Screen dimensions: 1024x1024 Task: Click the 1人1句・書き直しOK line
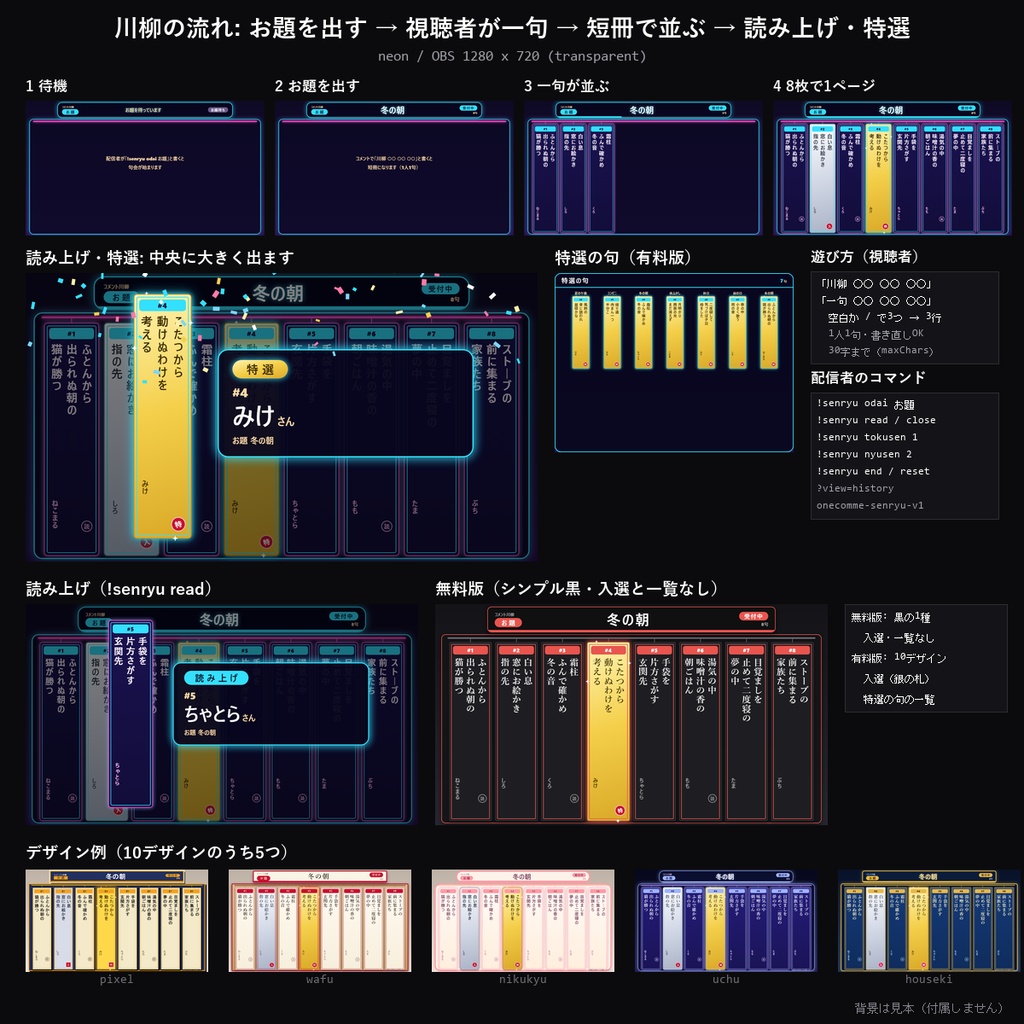[876, 334]
